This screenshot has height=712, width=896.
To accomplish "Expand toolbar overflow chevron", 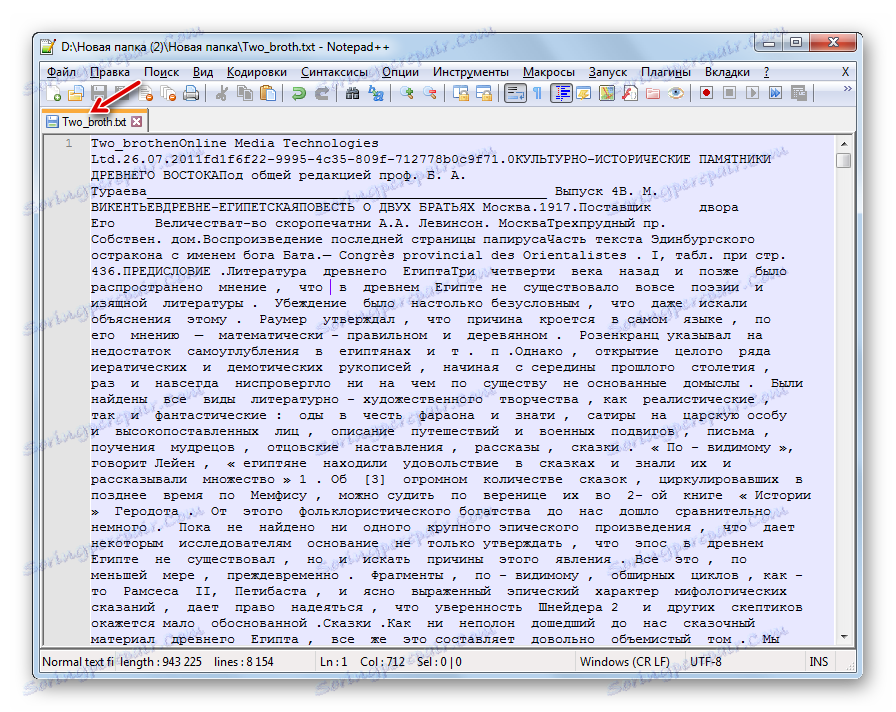I will (x=847, y=89).
